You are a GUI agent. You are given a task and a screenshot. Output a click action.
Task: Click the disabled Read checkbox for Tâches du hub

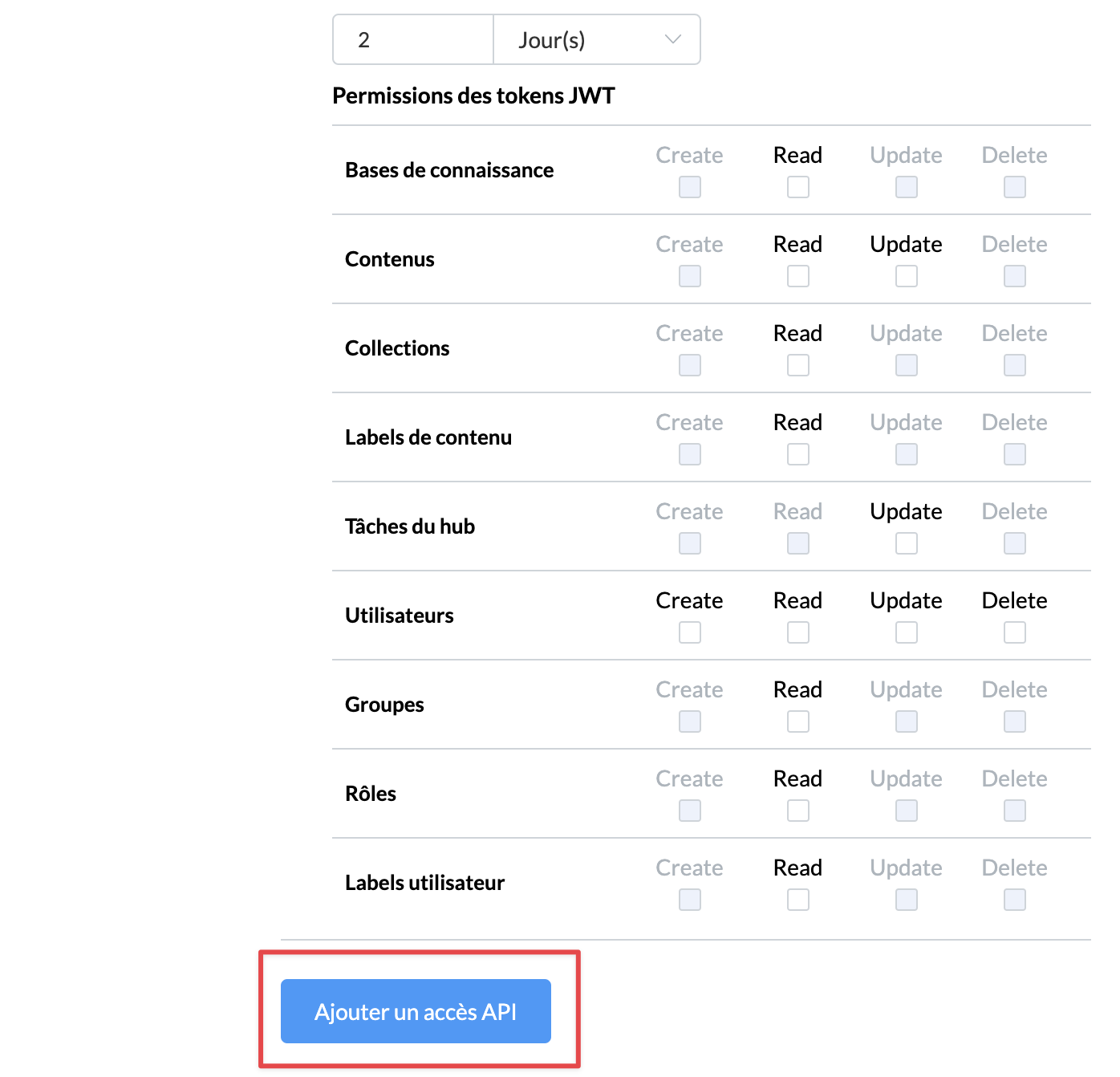coord(798,543)
